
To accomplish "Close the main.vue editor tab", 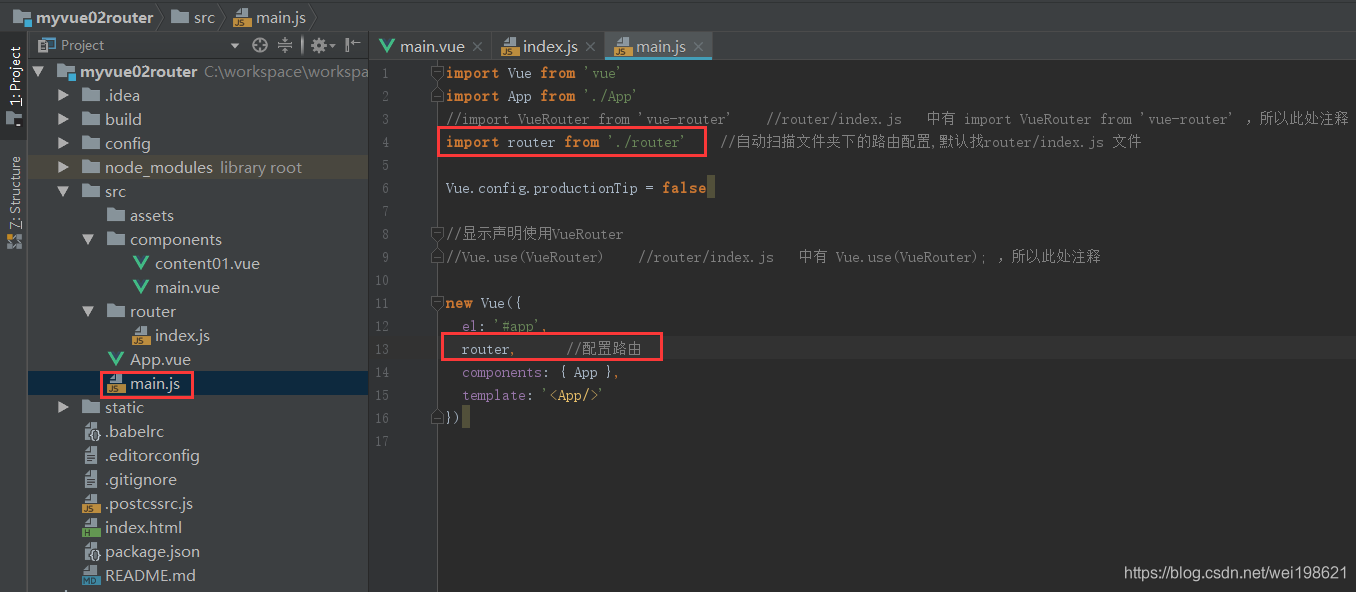I will click(x=478, y=46).
